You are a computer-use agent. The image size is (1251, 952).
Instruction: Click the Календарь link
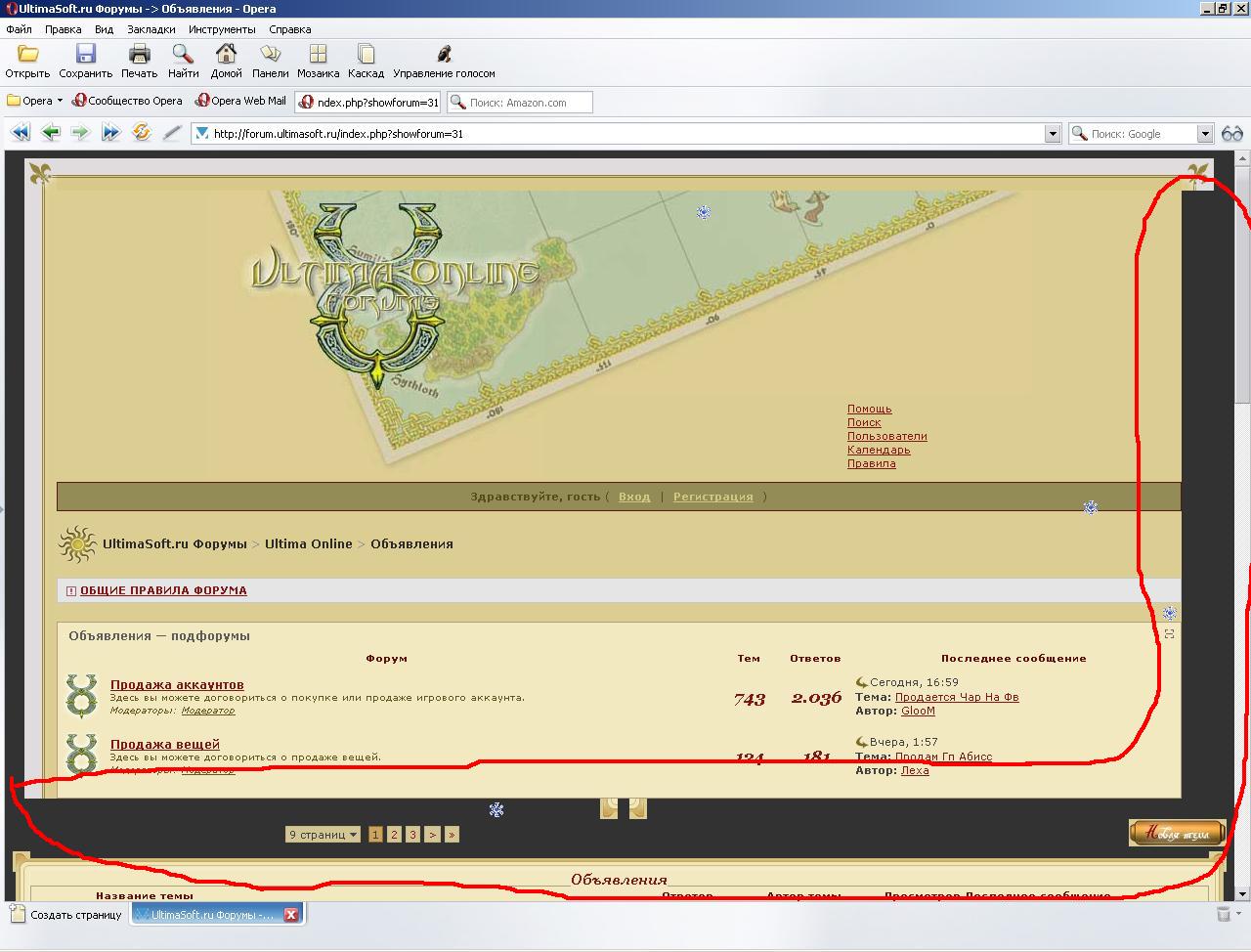879,450
